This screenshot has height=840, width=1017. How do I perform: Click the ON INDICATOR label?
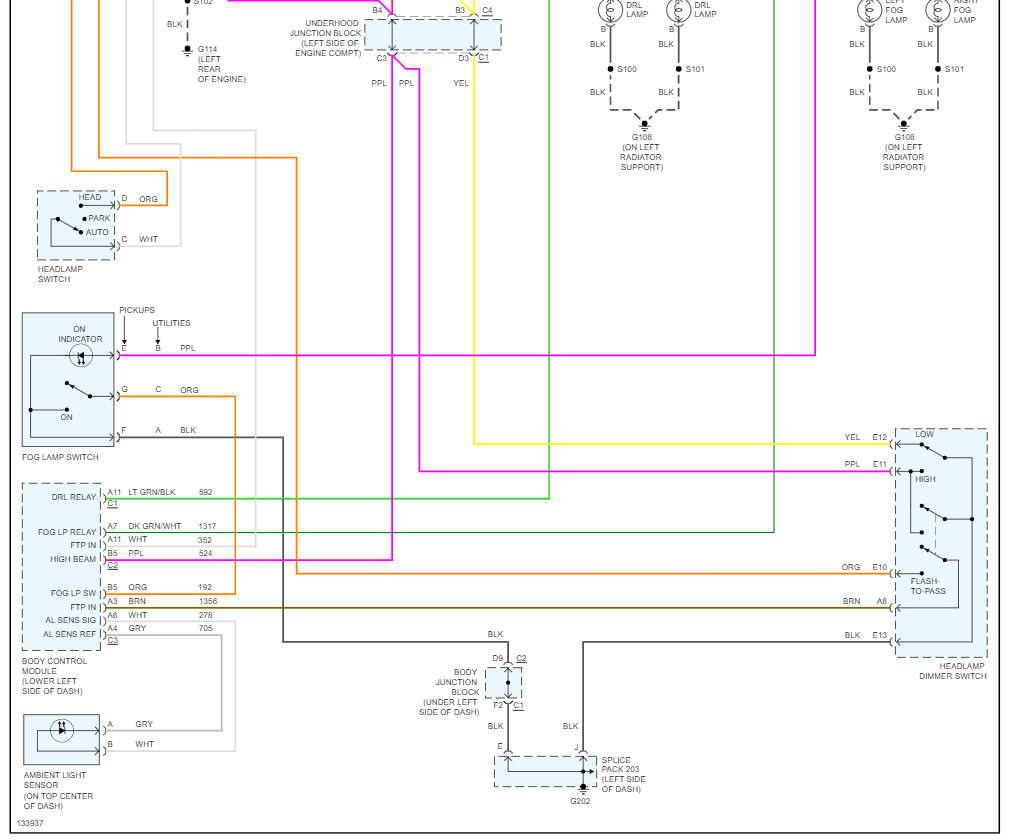pos(80,334)
